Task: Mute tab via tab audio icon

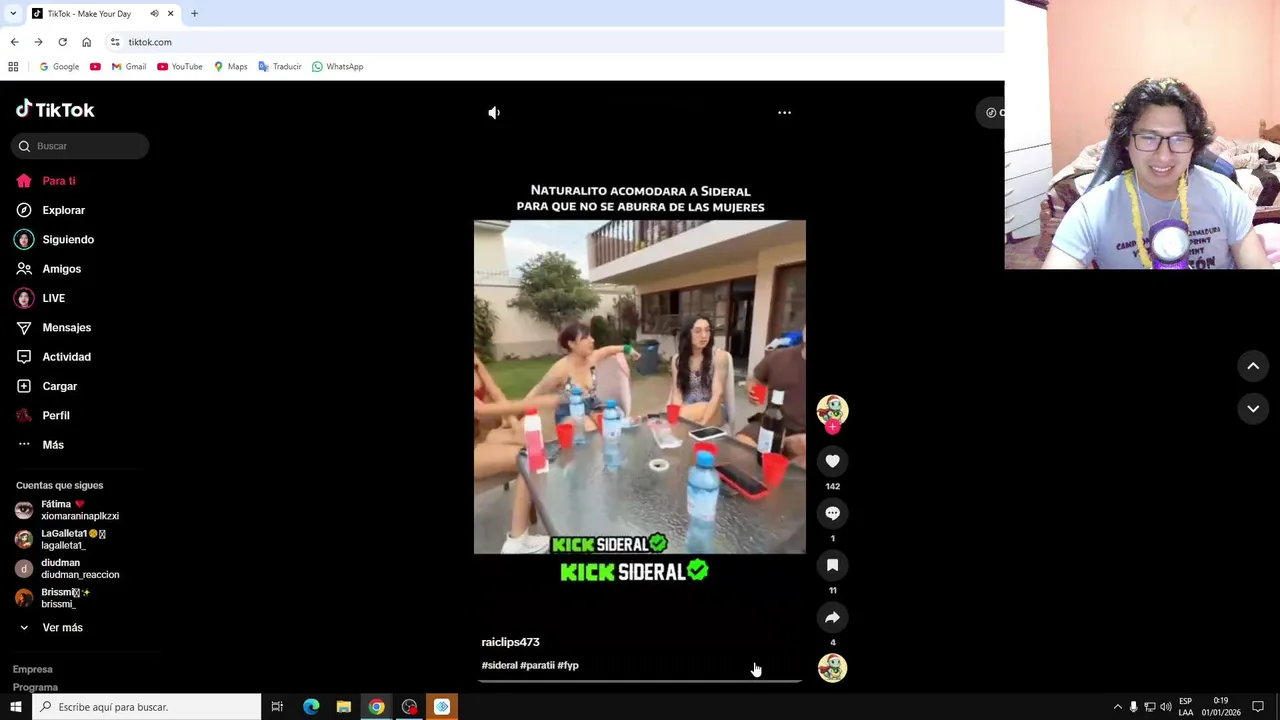Action: [154, 14]
